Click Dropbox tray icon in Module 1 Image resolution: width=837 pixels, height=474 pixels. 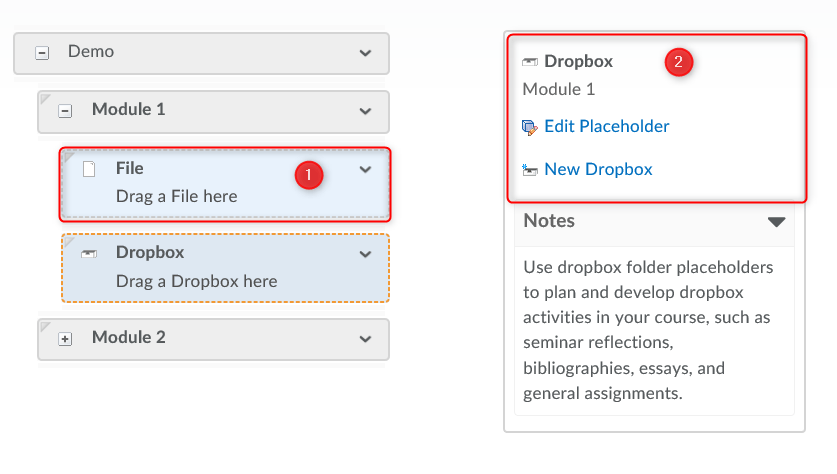pyautogui.click(x=89, y=254)
